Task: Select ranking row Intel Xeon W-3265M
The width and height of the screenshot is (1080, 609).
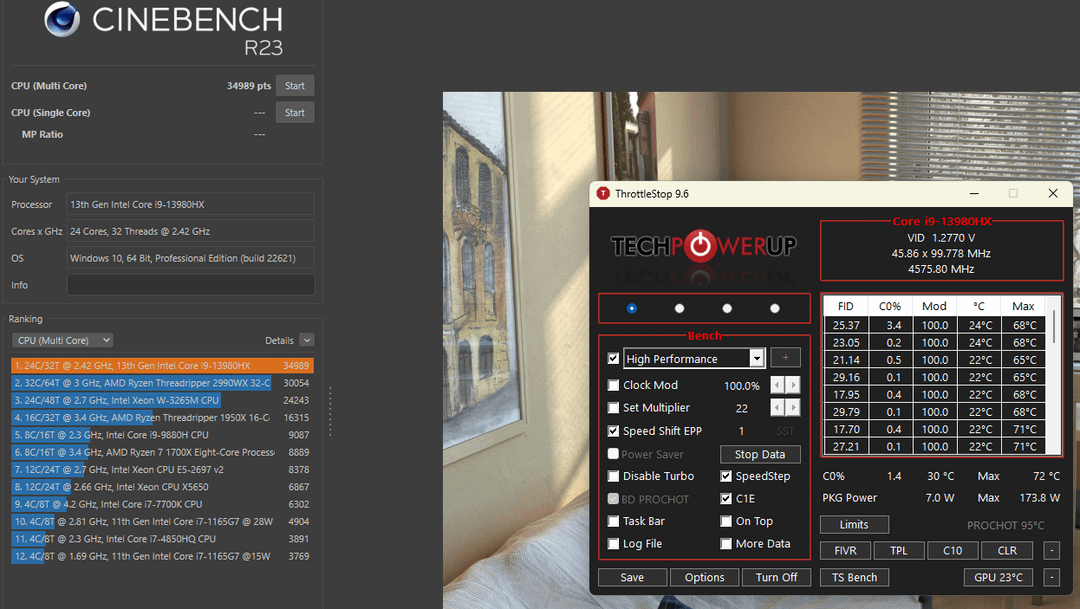Action: 163,400
